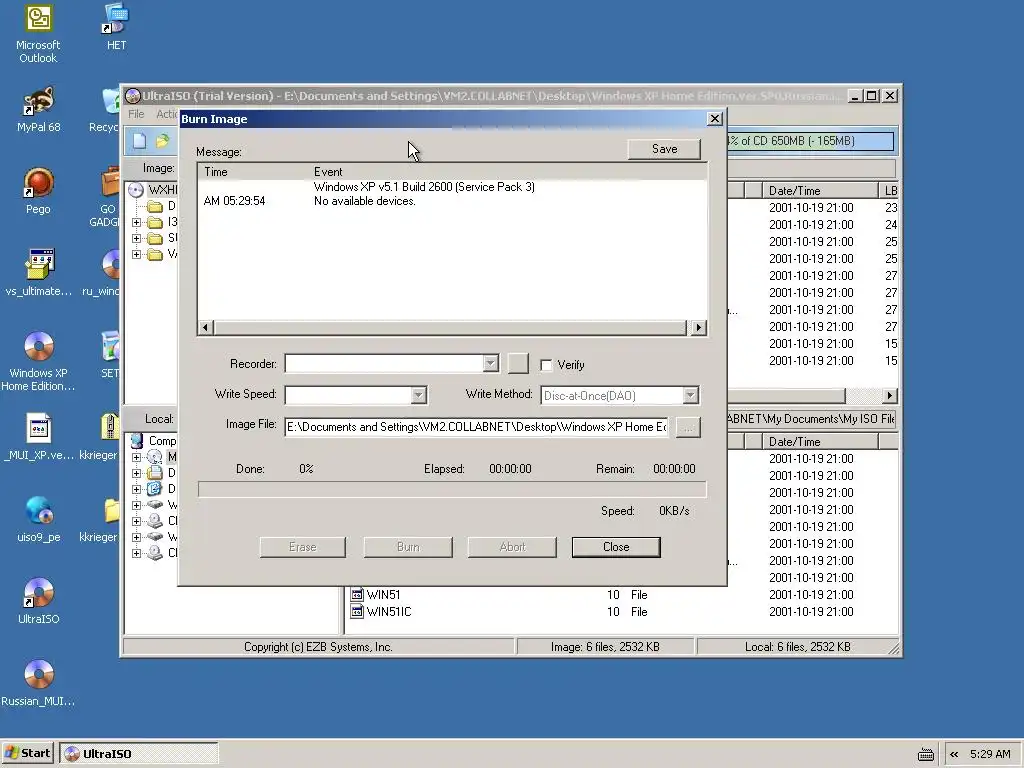Open the Actions menu in UltraISO

(x=167, y=114)
